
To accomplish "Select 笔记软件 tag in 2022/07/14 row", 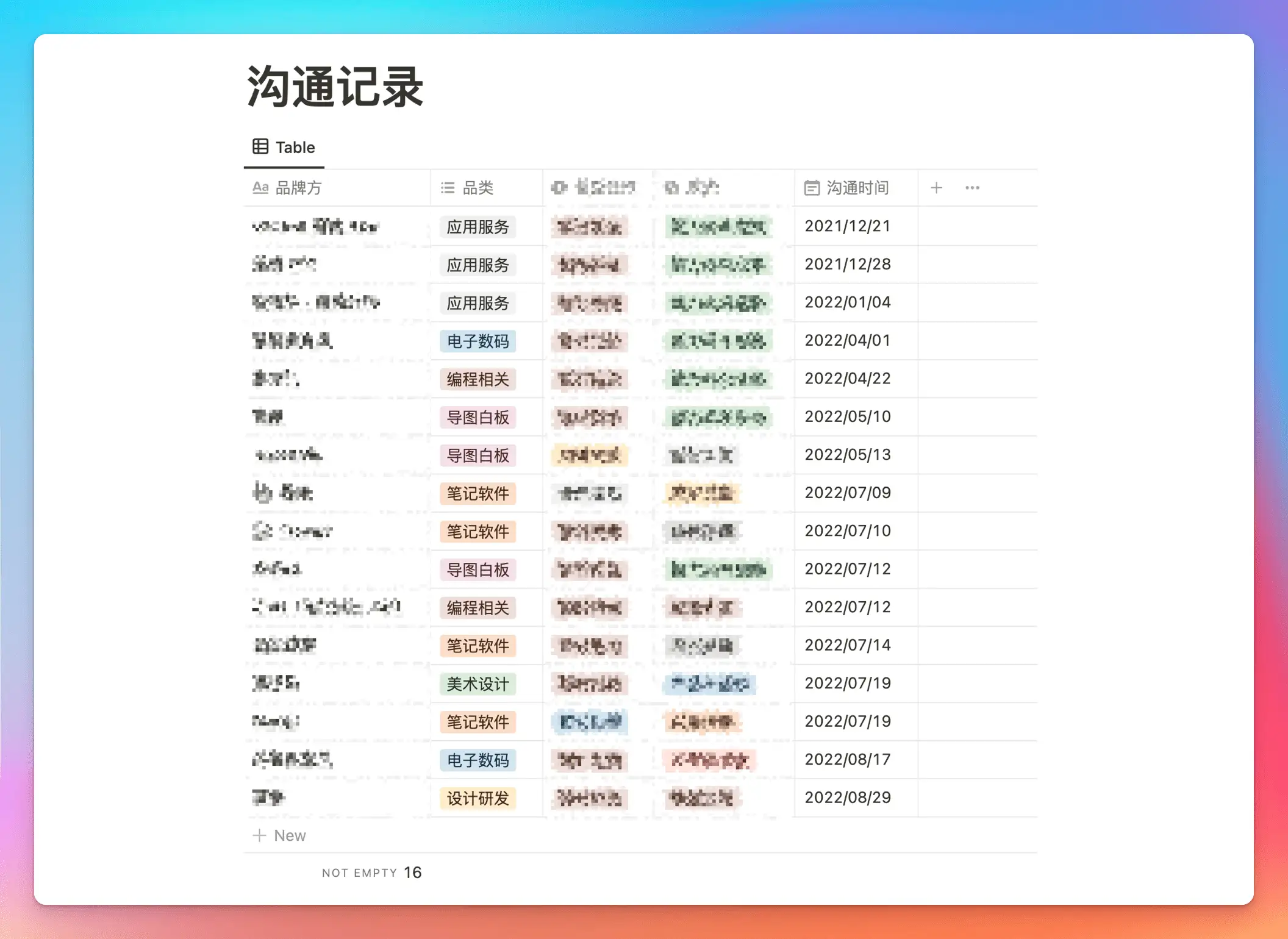I will click(478, 646).
